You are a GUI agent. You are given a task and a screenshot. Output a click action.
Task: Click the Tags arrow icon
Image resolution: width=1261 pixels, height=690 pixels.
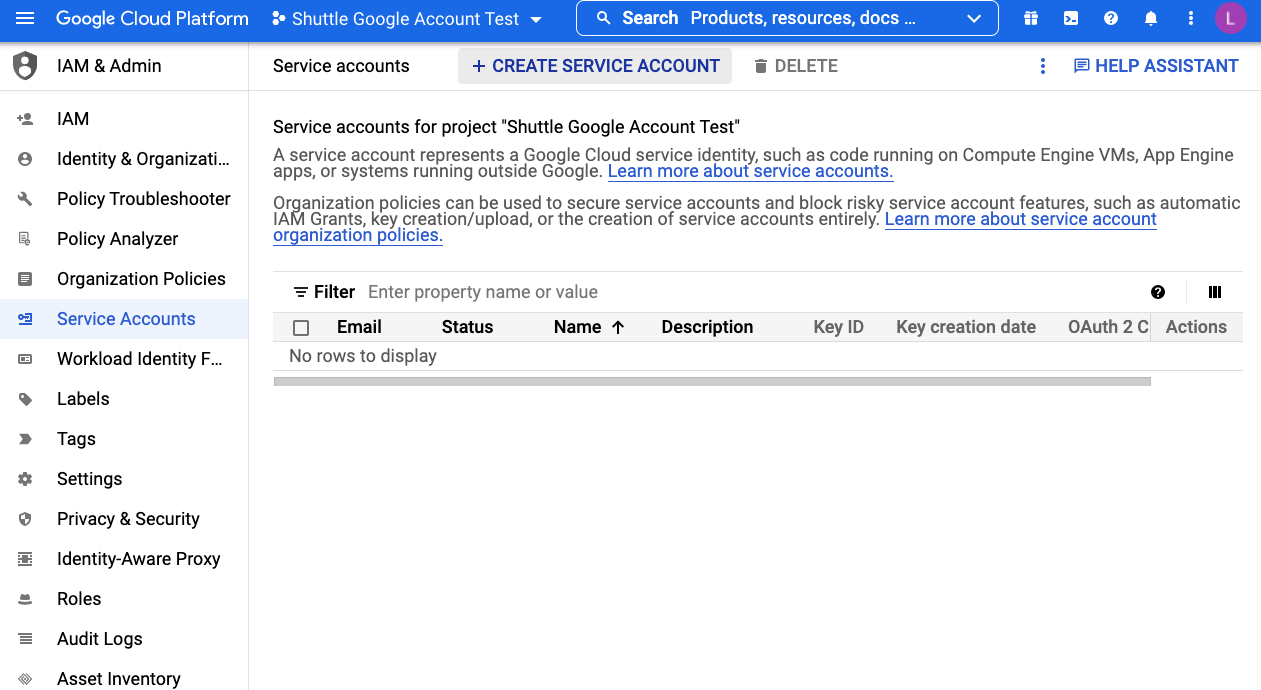point(25,439)
